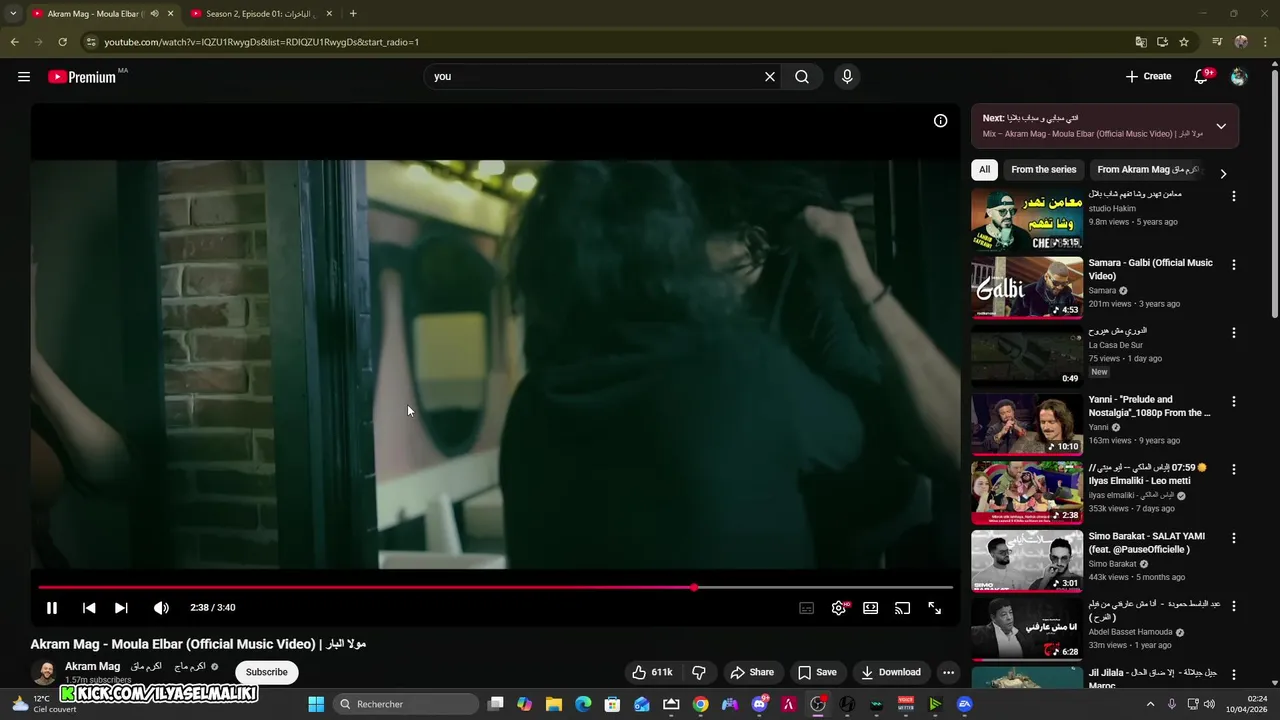Select the From the series chip
Image resolution: width=1280 pixels, height=720 pixels.
[x=1043, y=170]
